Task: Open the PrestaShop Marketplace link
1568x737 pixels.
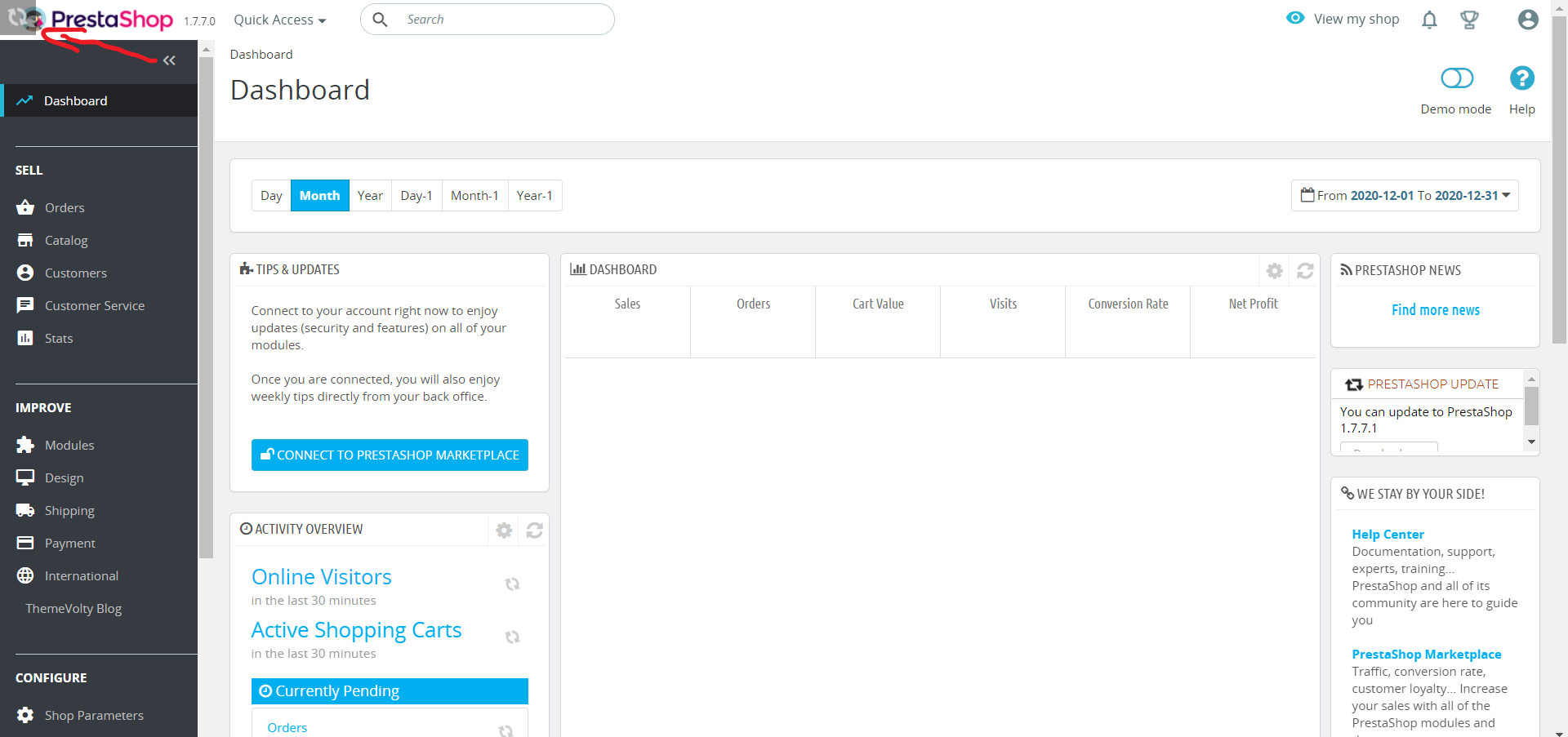Action: 1427,655
